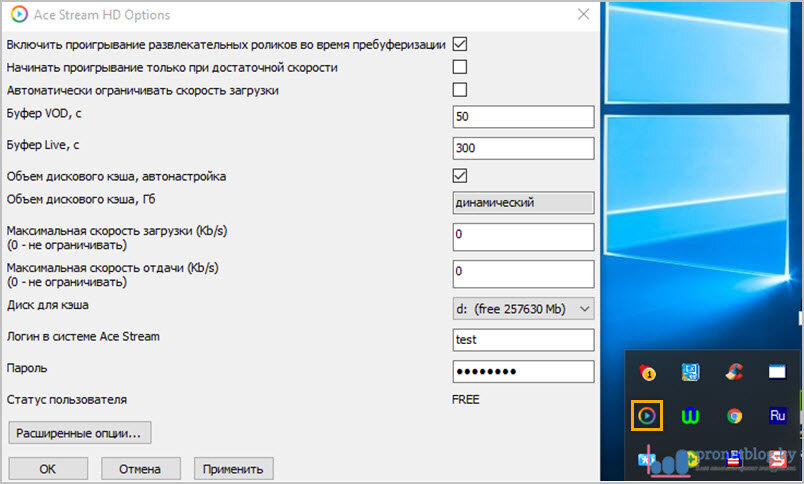The width and height of the screenshot is (804, 484).
Task: Click the green W tray icon
Action: (690, 416)
